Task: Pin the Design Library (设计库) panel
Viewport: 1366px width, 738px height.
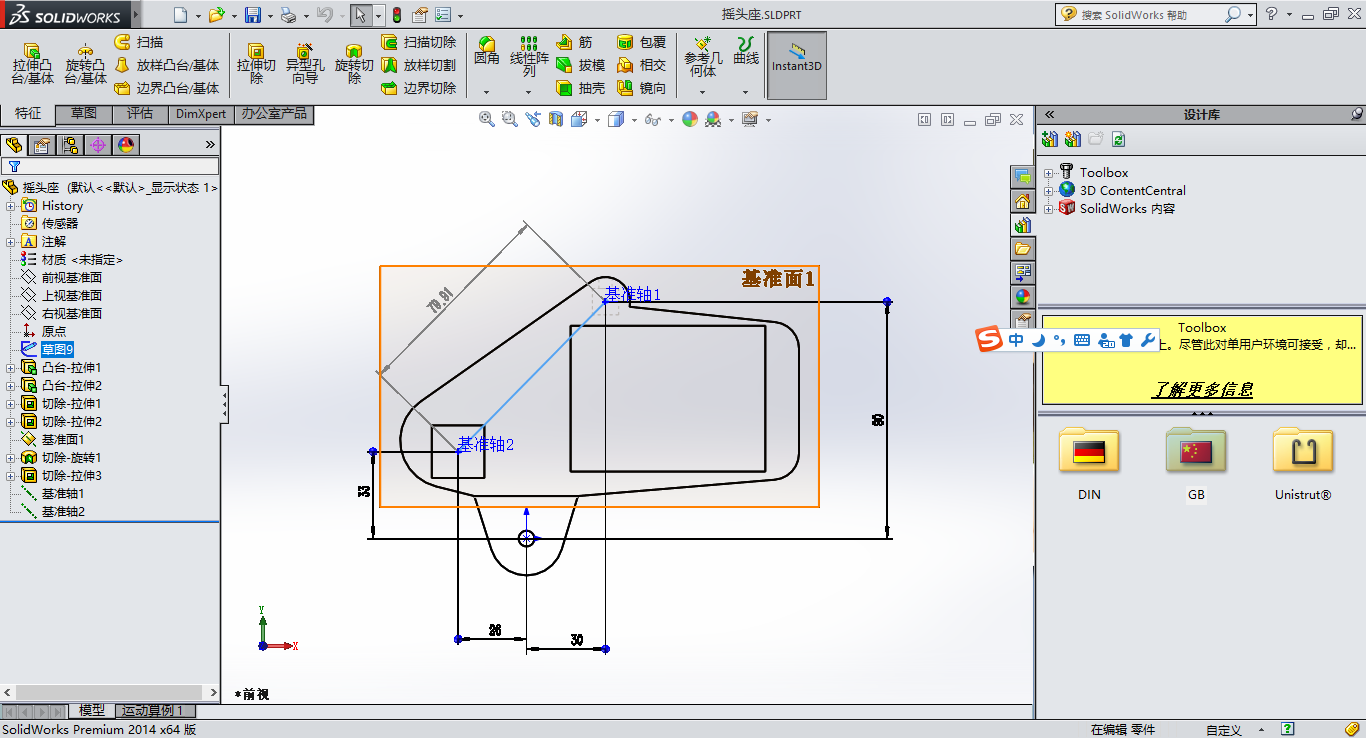Action: (x=1355, y=115)
